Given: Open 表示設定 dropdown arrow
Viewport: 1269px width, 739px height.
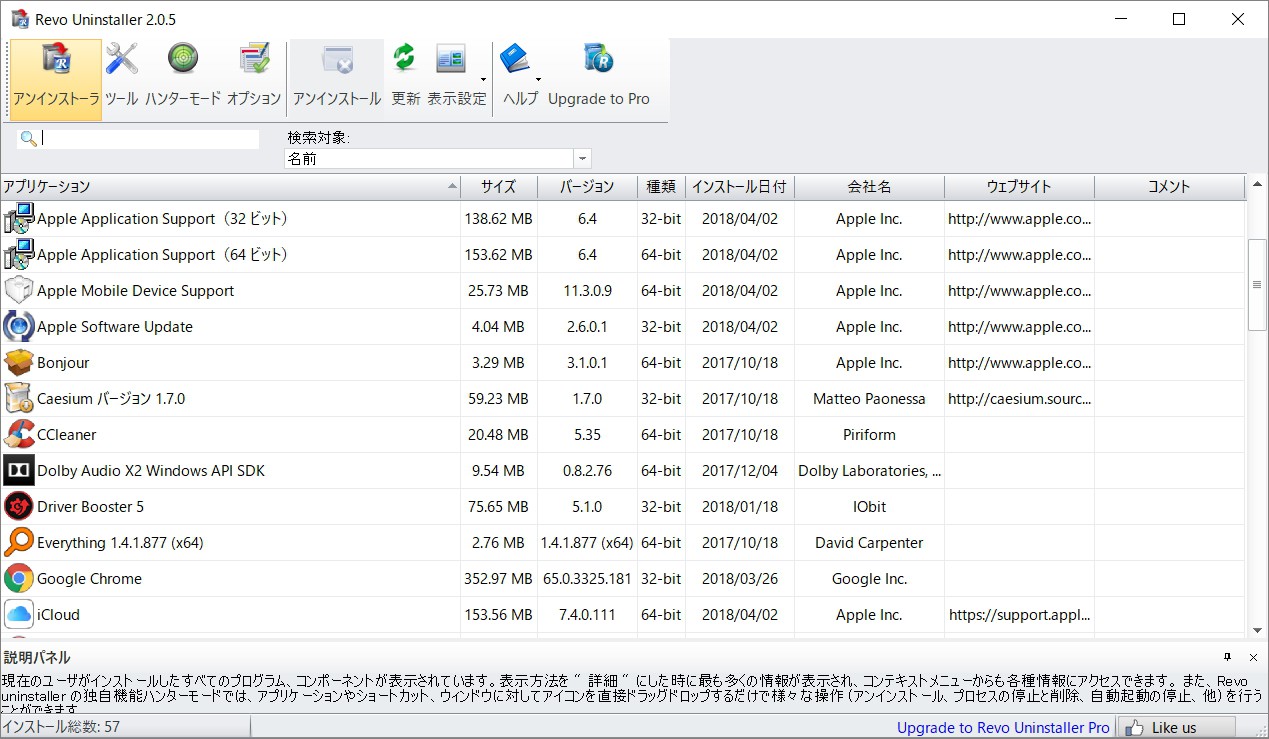Looking at the screenshot, I should (484, 80).
